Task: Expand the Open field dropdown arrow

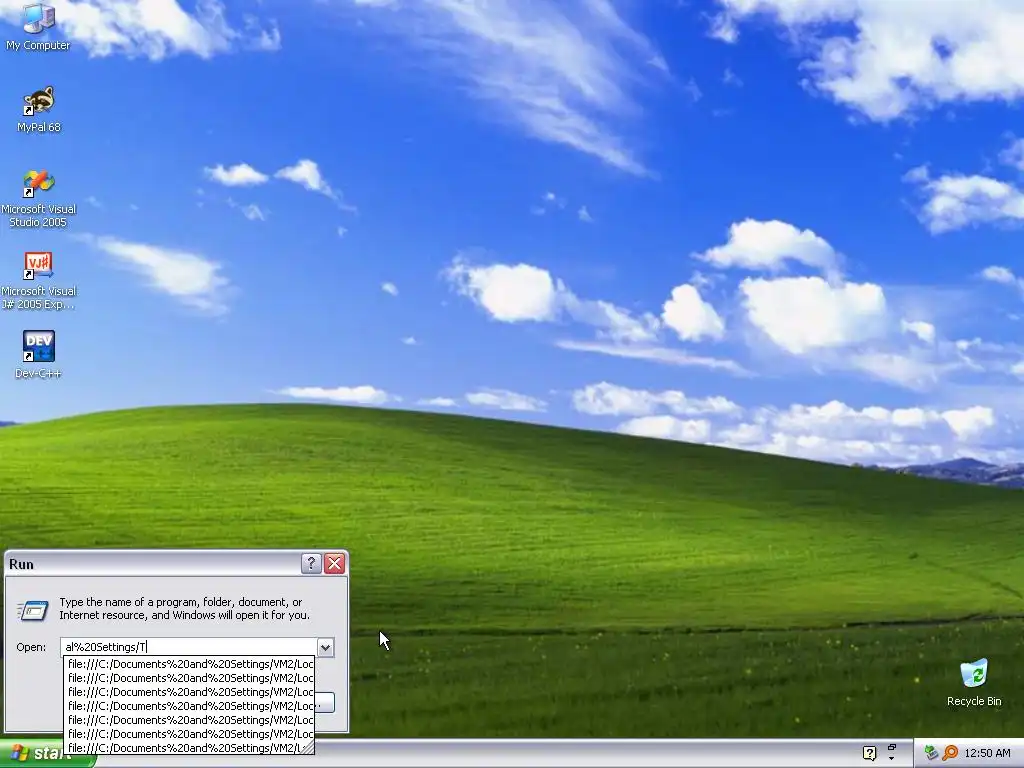Action: click(325, 647)
